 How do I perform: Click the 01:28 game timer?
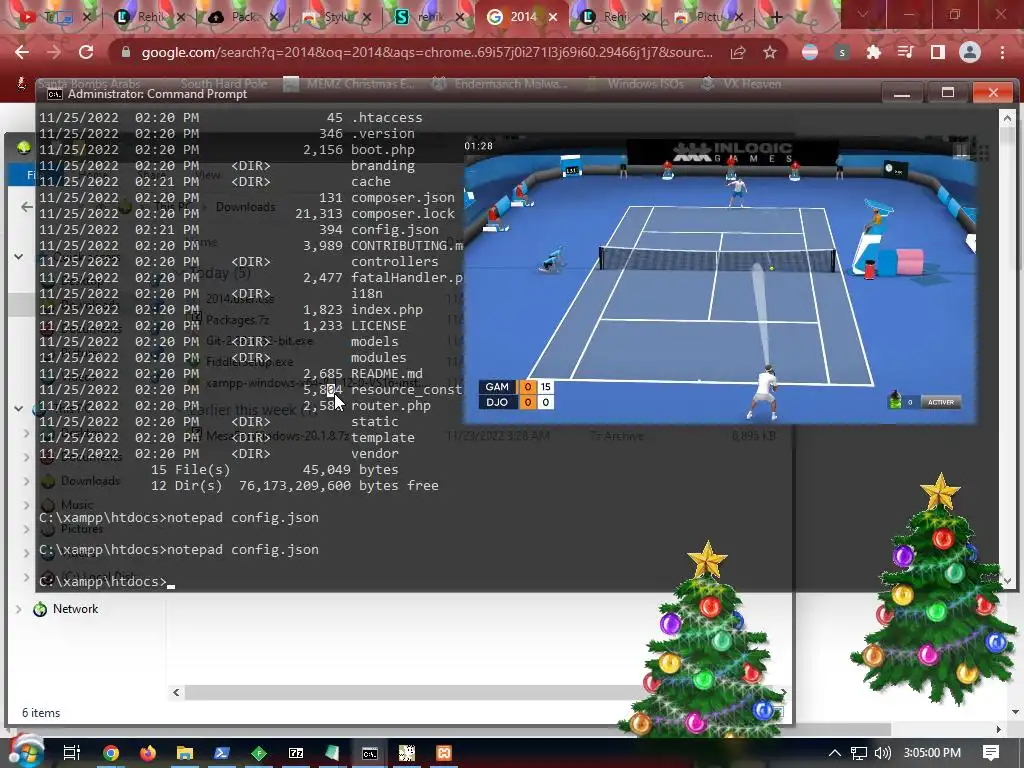(478, 146)
